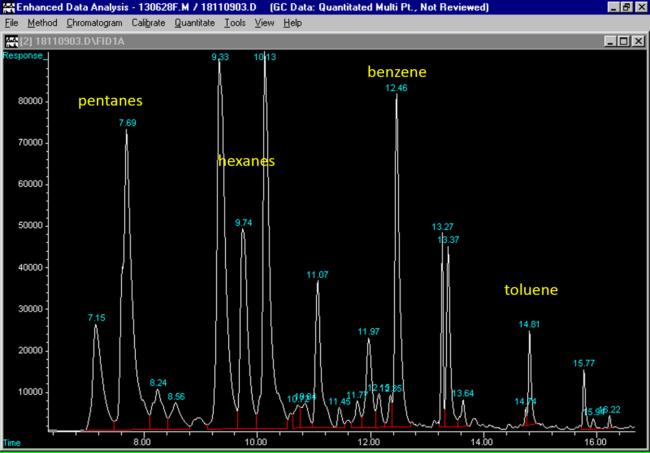Click the FID1A chromatogram window icon
The height and width of the screenshot is (453, 650).
11,40
